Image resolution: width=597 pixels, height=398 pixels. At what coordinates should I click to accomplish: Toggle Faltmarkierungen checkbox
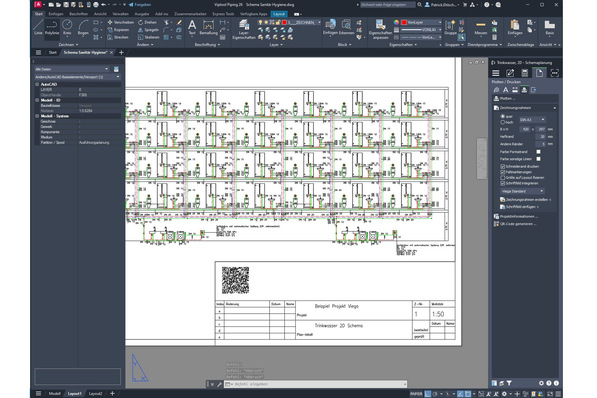[x=503, y=172]
